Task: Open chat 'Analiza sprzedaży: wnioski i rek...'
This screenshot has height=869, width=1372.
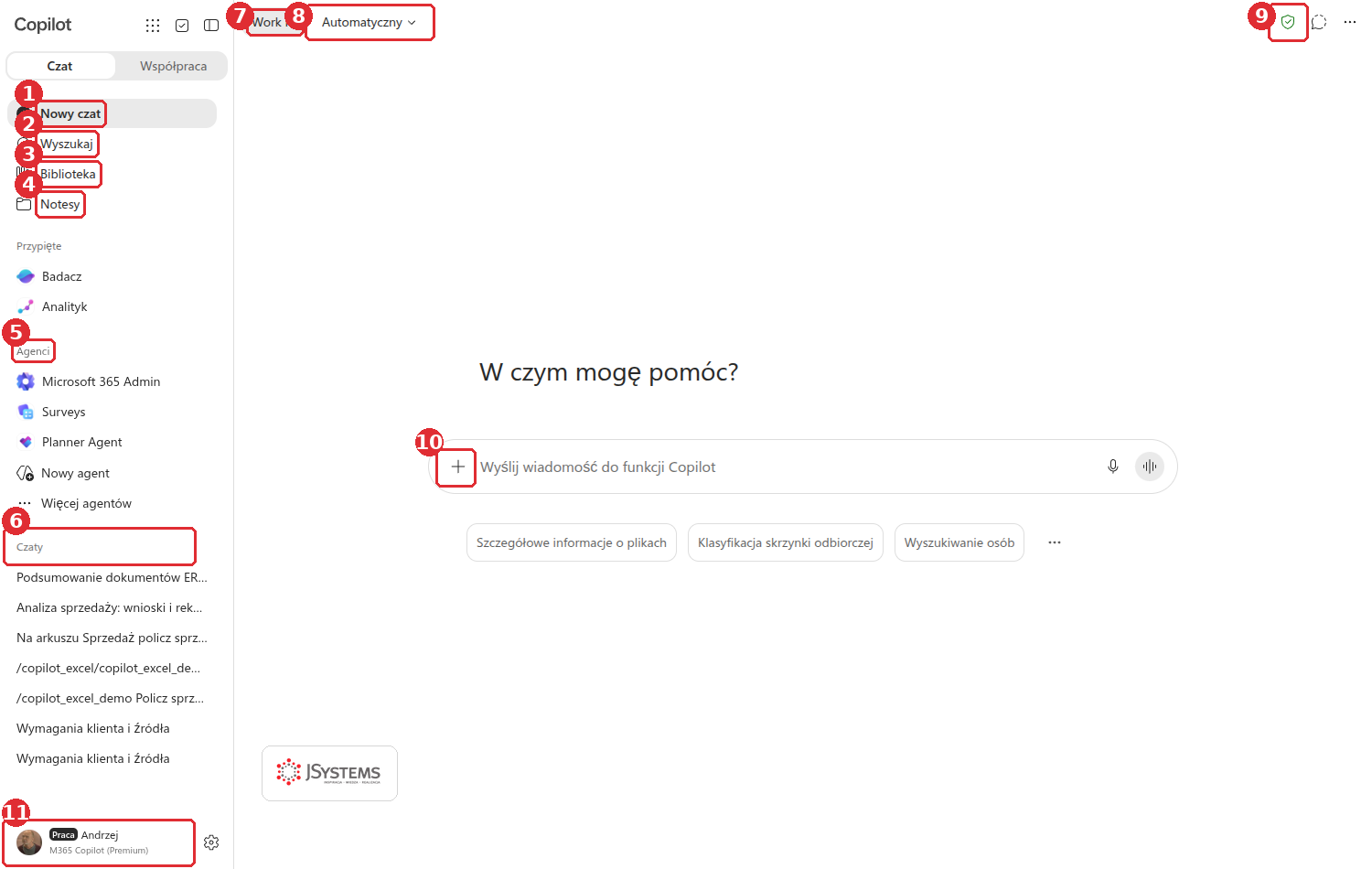Action: (110, 607)
